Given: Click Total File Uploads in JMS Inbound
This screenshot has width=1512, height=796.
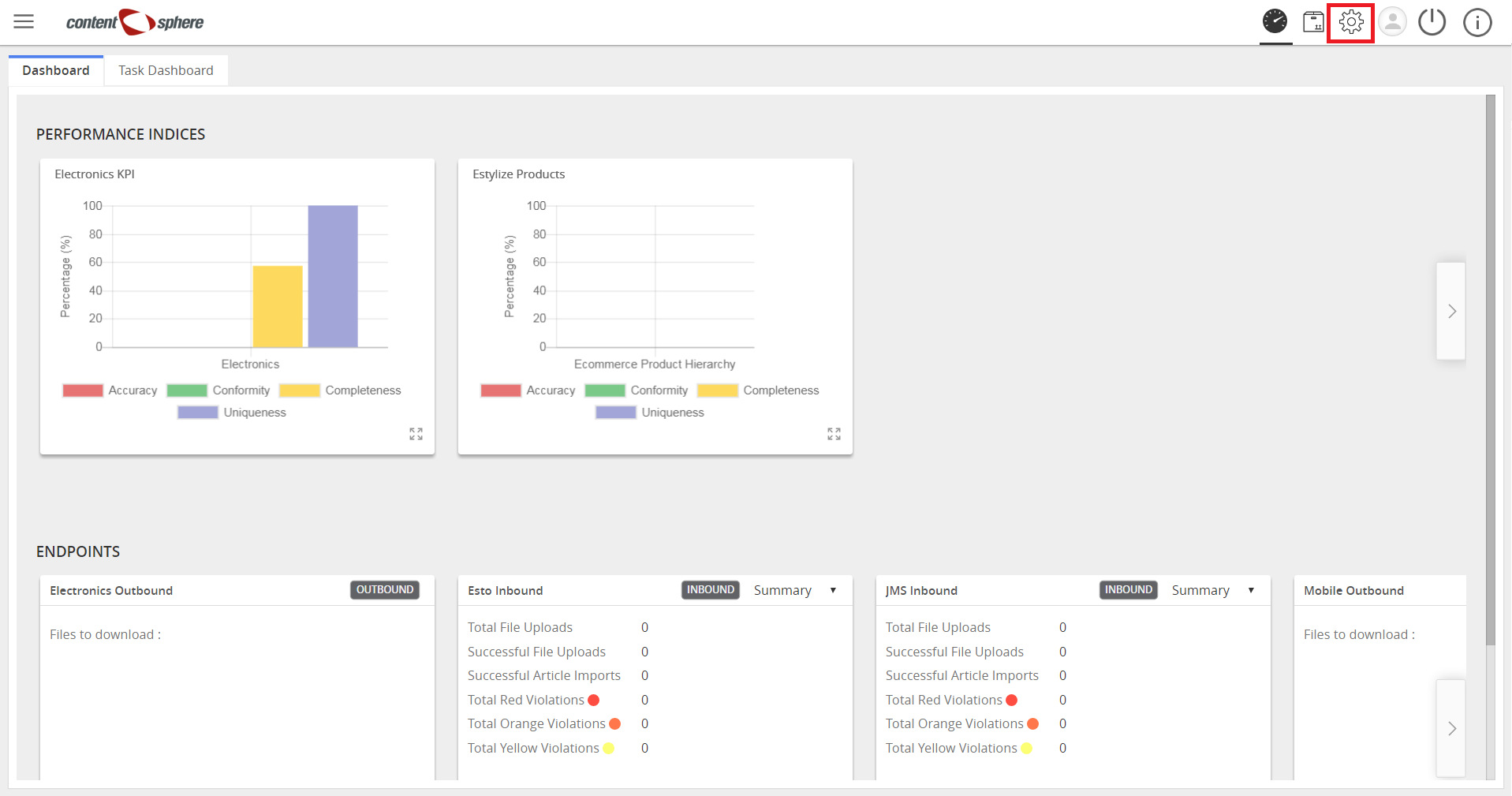Looking at the screenshot, I should pyautogui.click(x=938, y=627).
